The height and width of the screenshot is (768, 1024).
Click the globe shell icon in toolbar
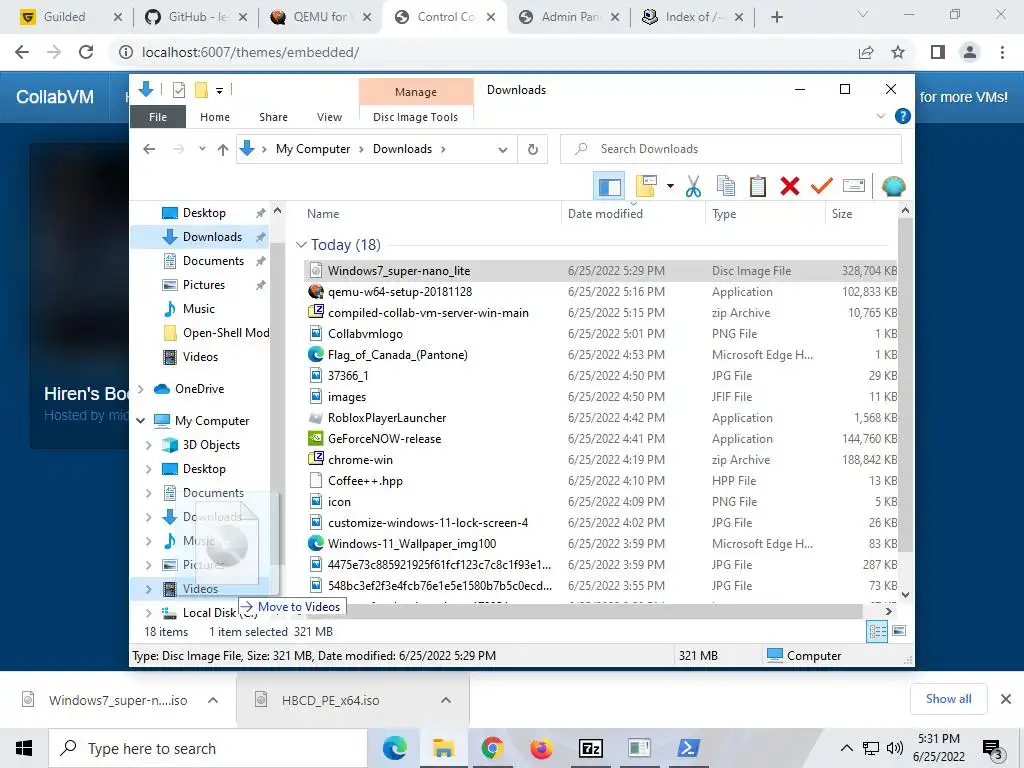click(x=893, y=186)
